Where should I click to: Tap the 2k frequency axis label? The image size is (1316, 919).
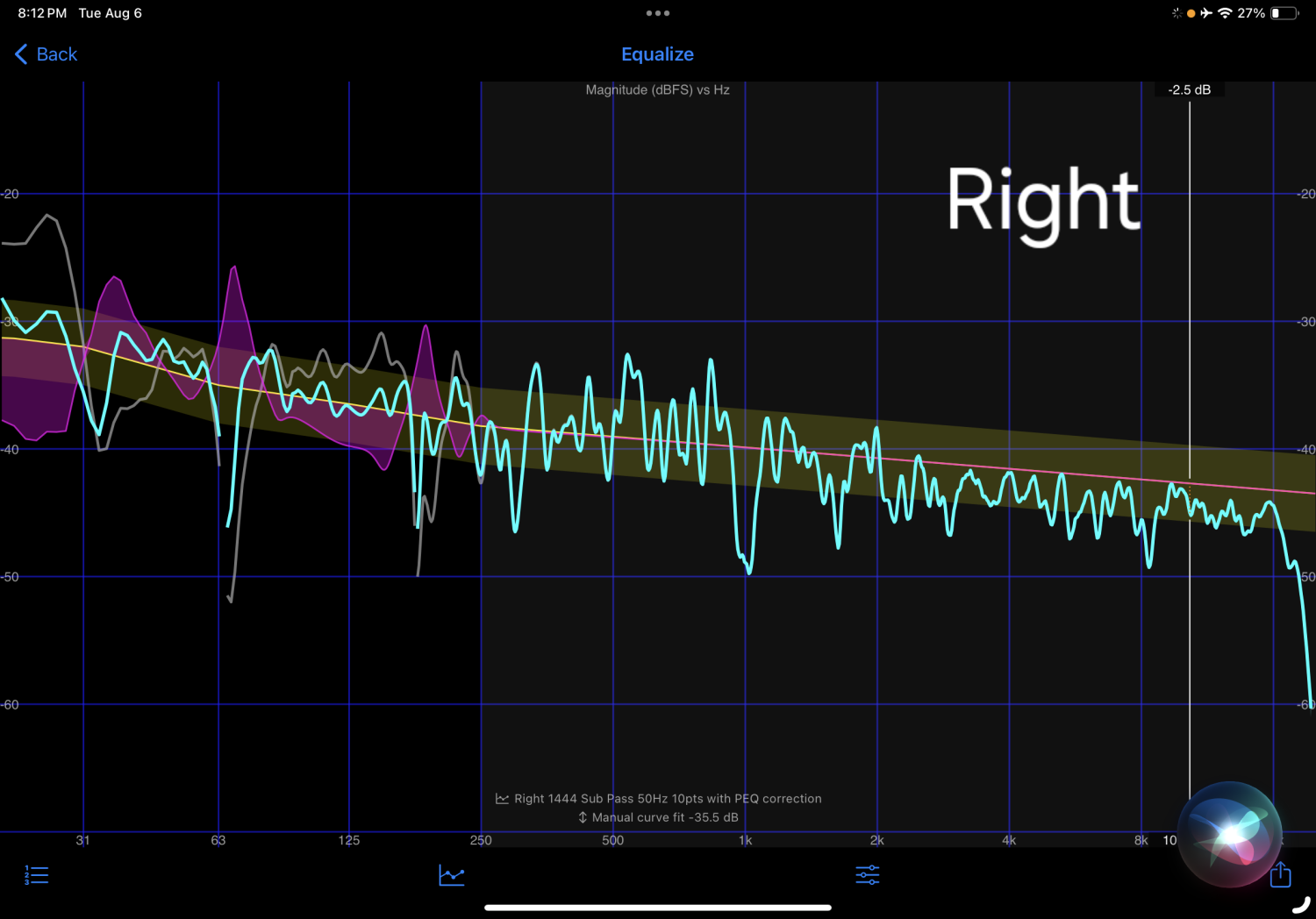coord(877,840)
